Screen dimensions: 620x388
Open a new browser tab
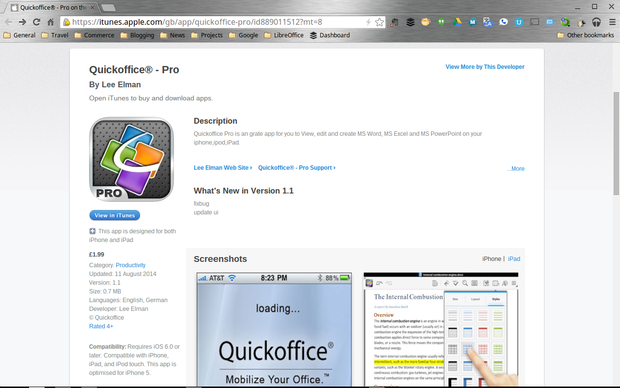pos(108,8)
